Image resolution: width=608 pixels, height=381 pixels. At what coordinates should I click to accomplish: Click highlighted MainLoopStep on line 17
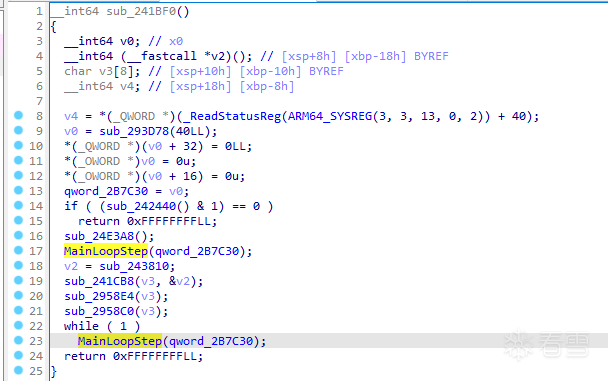pyautogui.click(x=106, y=251)
